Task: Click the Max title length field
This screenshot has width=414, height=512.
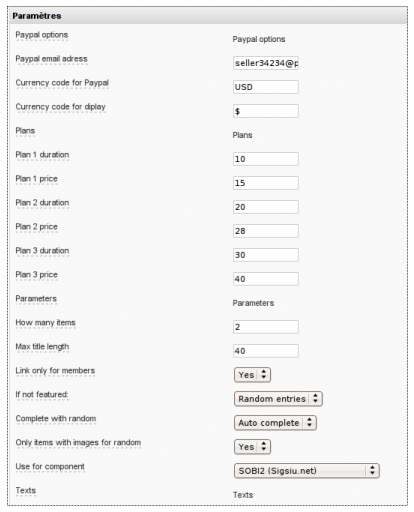Action: pyautogui.click(x=266, y=351)
